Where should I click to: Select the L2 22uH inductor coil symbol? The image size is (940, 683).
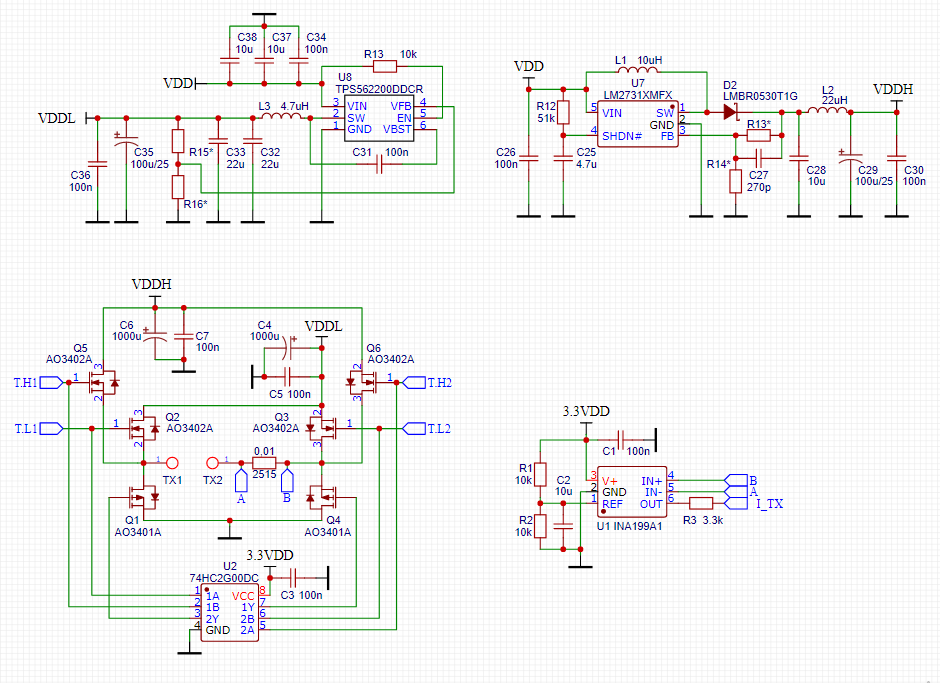click(827, 110)
